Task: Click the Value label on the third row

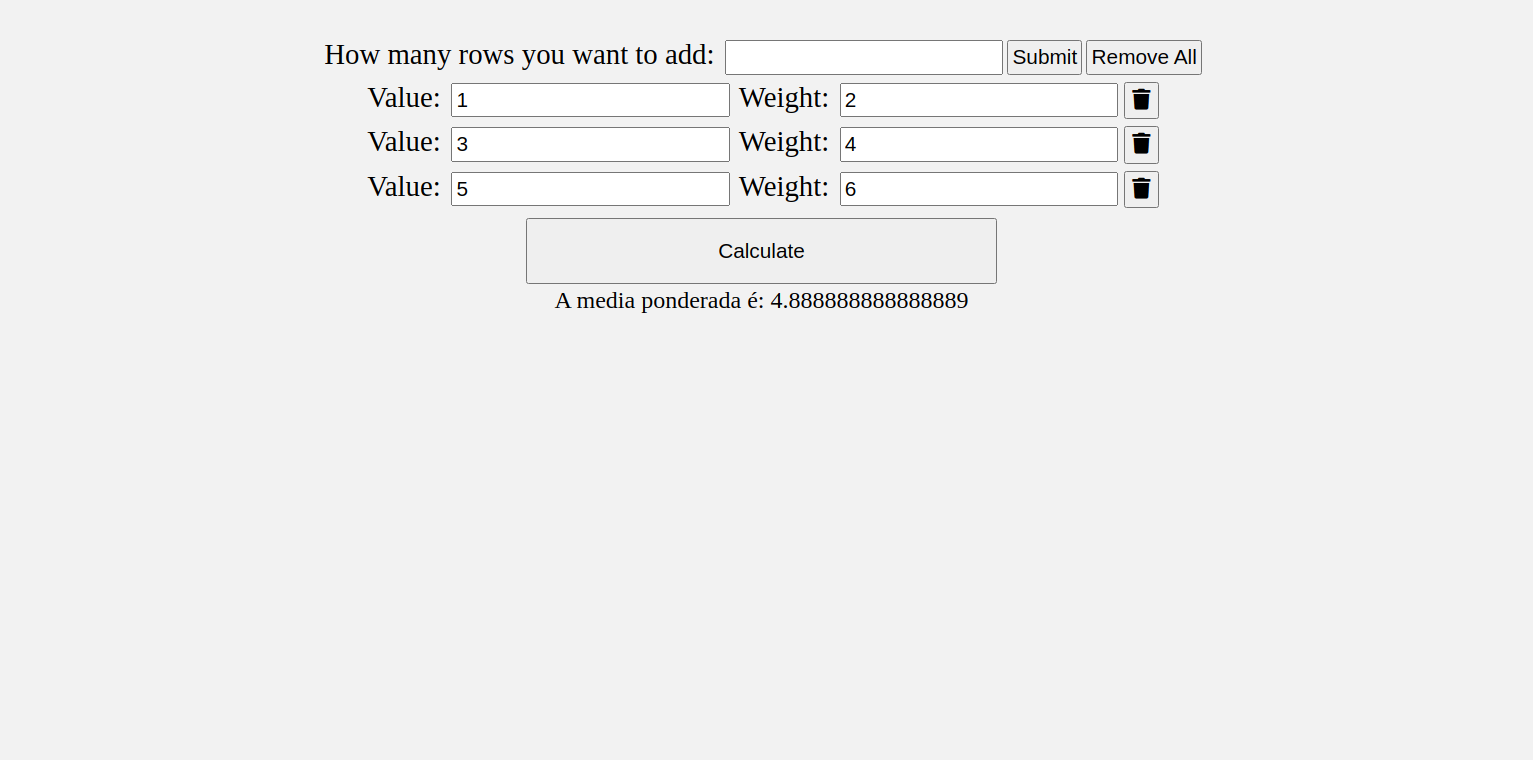Action: coord(404,187)
